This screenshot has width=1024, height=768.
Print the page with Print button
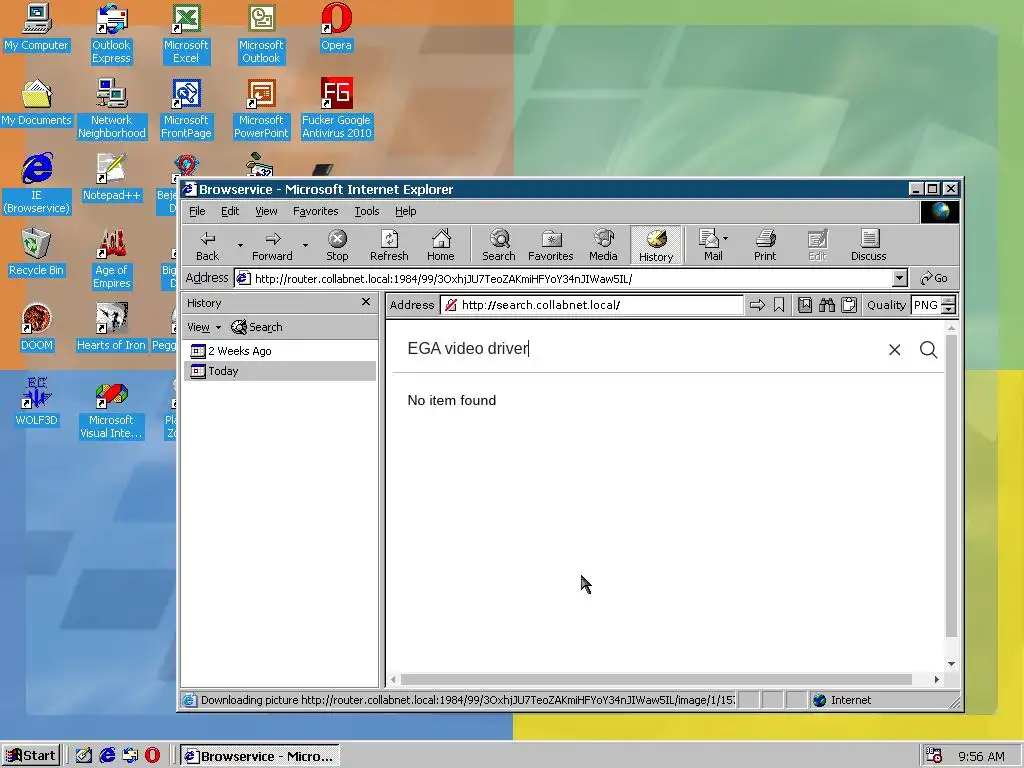(765, 246)
